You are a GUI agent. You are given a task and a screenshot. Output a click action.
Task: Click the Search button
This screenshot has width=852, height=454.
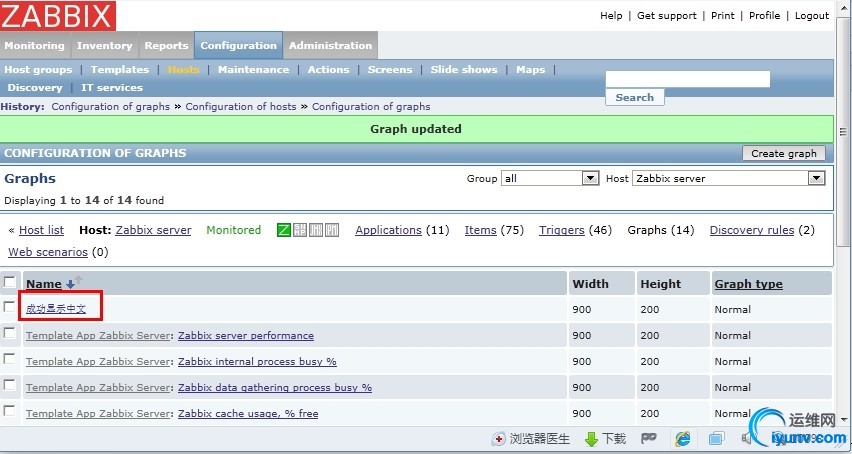point(635,97)
